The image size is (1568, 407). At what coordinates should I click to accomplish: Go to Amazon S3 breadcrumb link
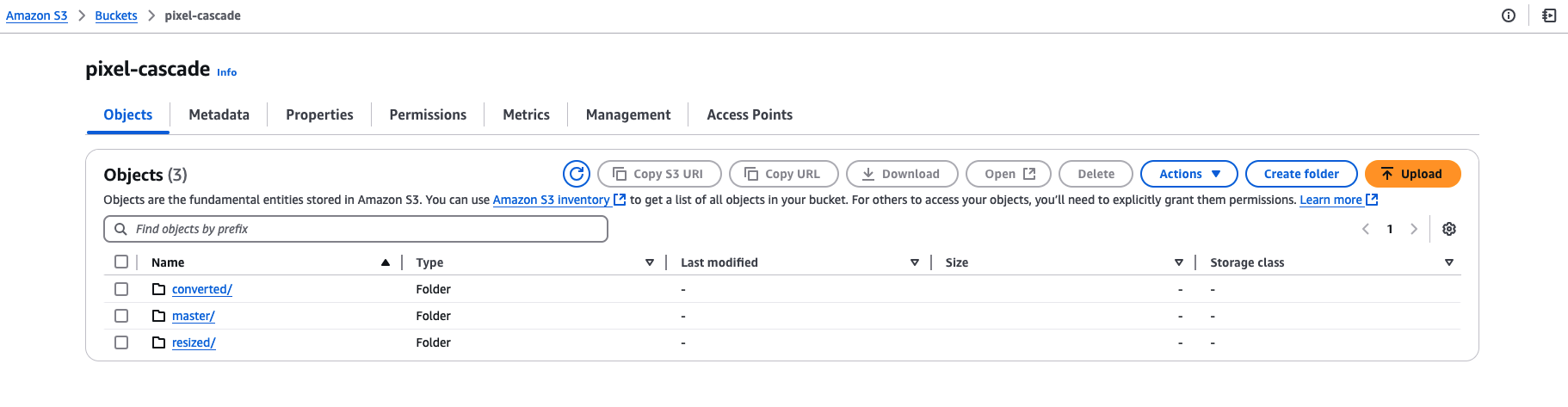[36, 15]
